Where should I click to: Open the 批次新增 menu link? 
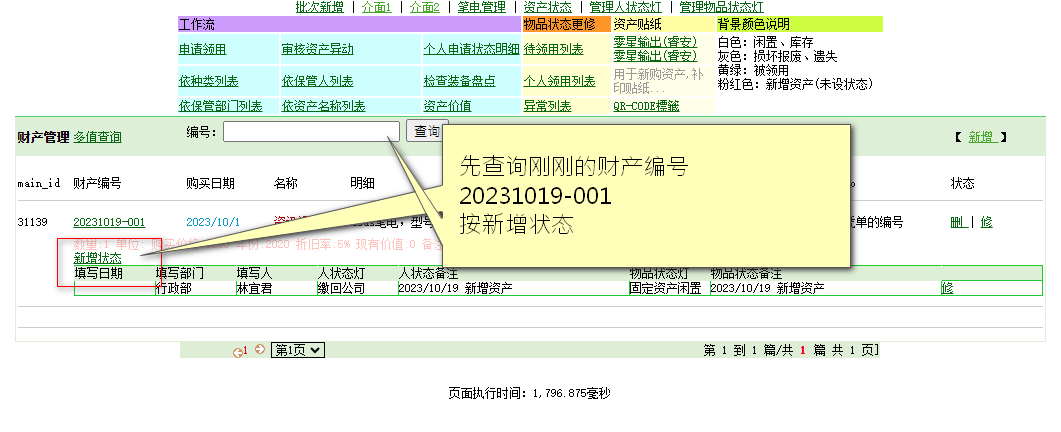[320, 7]
